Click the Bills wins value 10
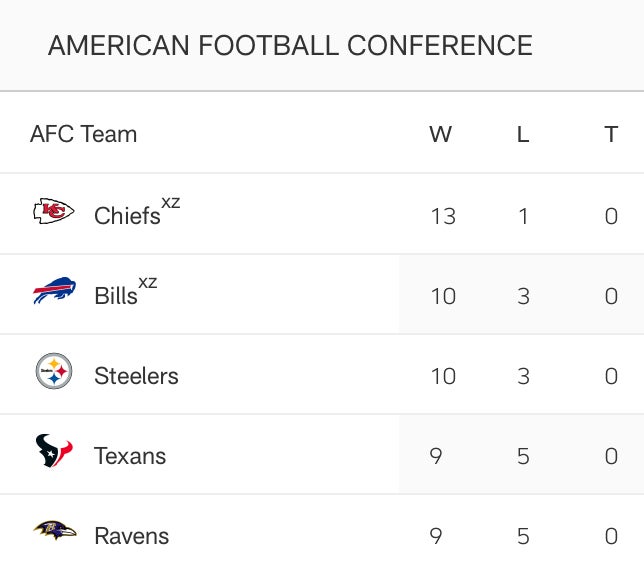The image size is (644, 568). (442, 296)
